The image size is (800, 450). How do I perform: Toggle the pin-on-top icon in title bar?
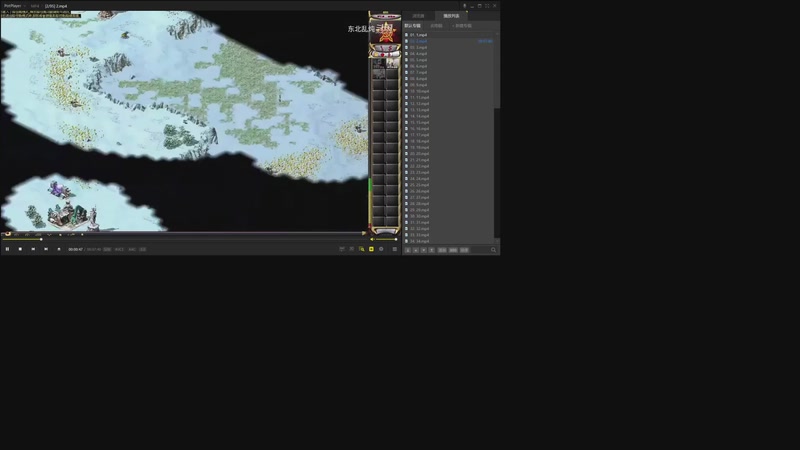(464, 6)
